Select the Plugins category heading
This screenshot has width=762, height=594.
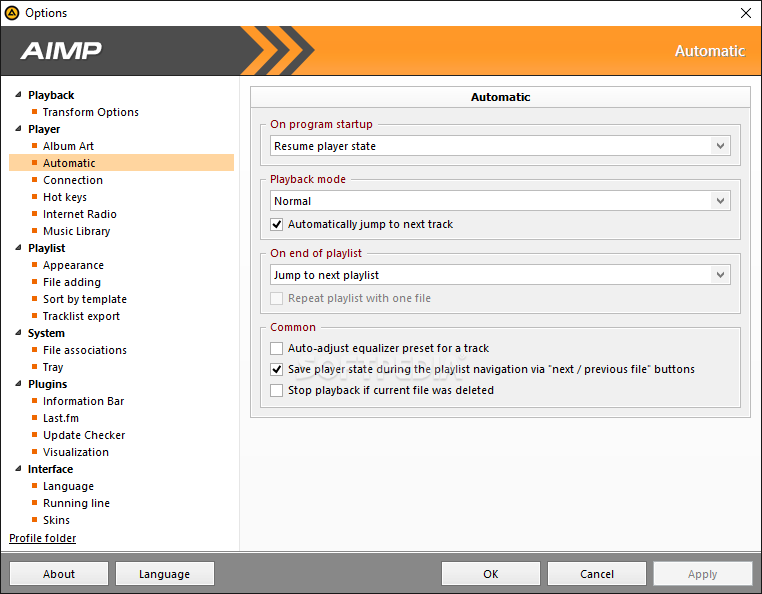coord(48,384)
